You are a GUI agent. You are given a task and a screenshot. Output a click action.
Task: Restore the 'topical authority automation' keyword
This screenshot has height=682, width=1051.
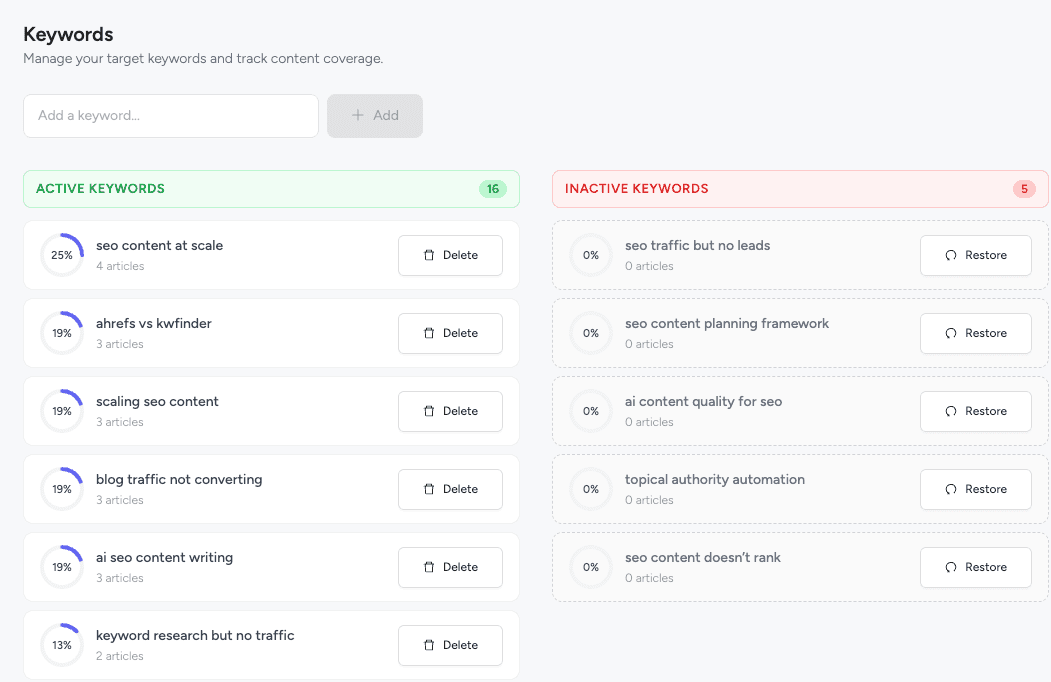tap(975, 489)
